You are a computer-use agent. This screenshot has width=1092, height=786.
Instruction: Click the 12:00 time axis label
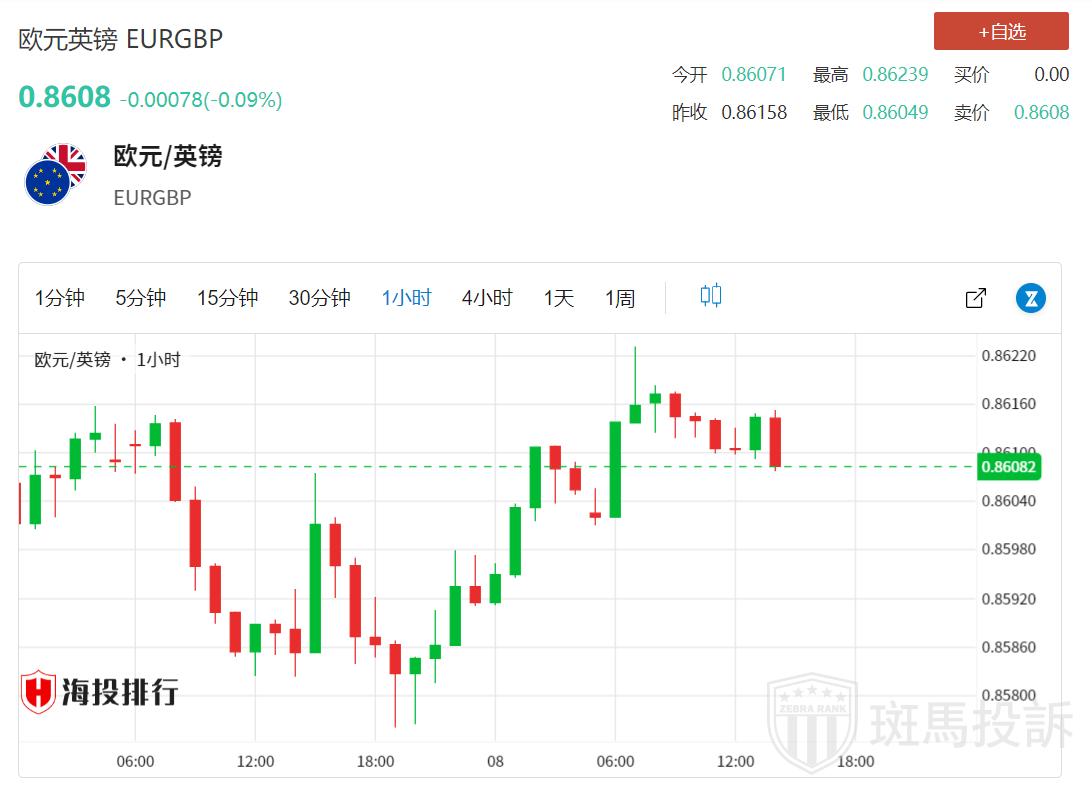point(255,761)
